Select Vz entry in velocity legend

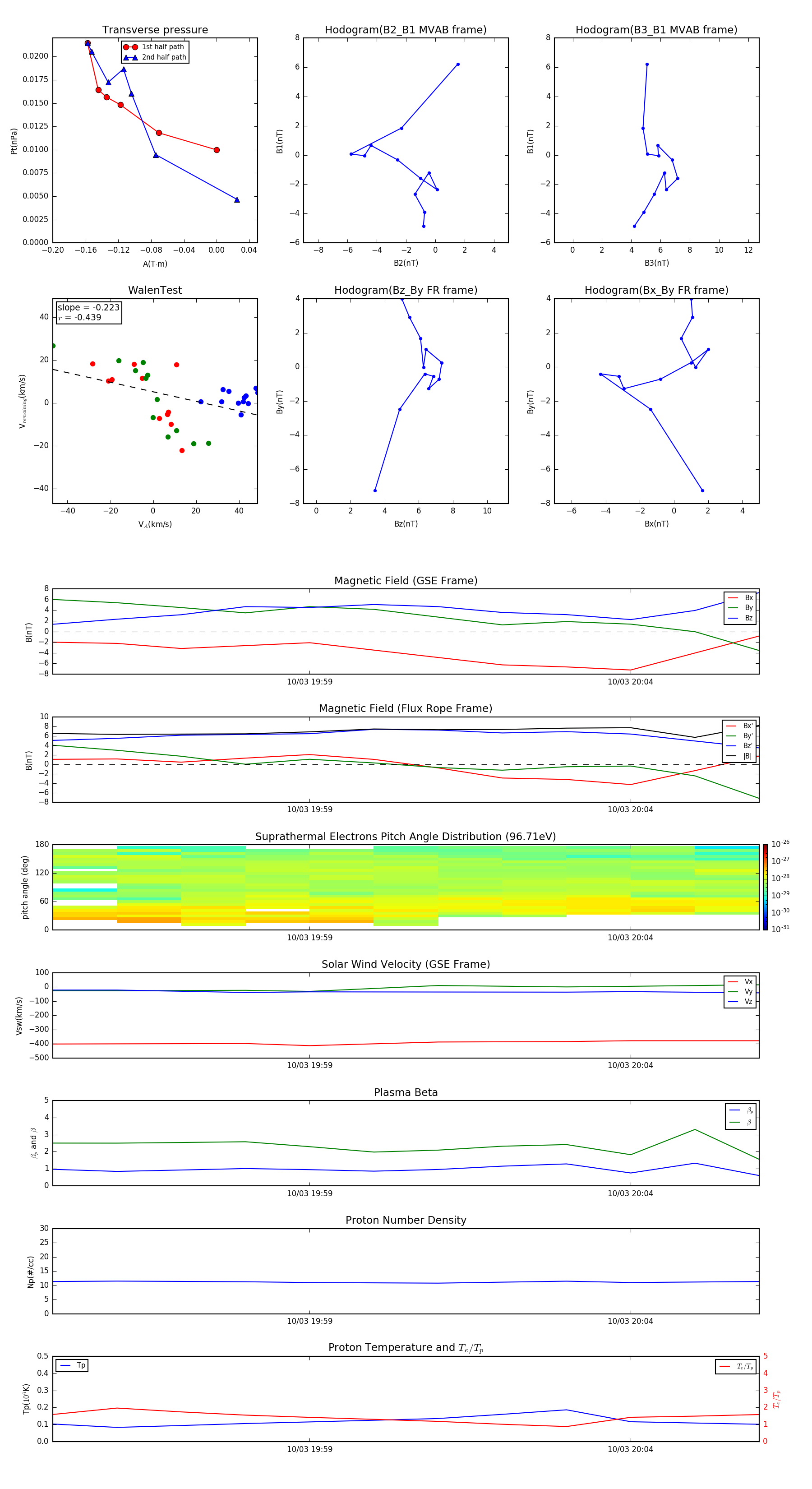pos(740,1002)
